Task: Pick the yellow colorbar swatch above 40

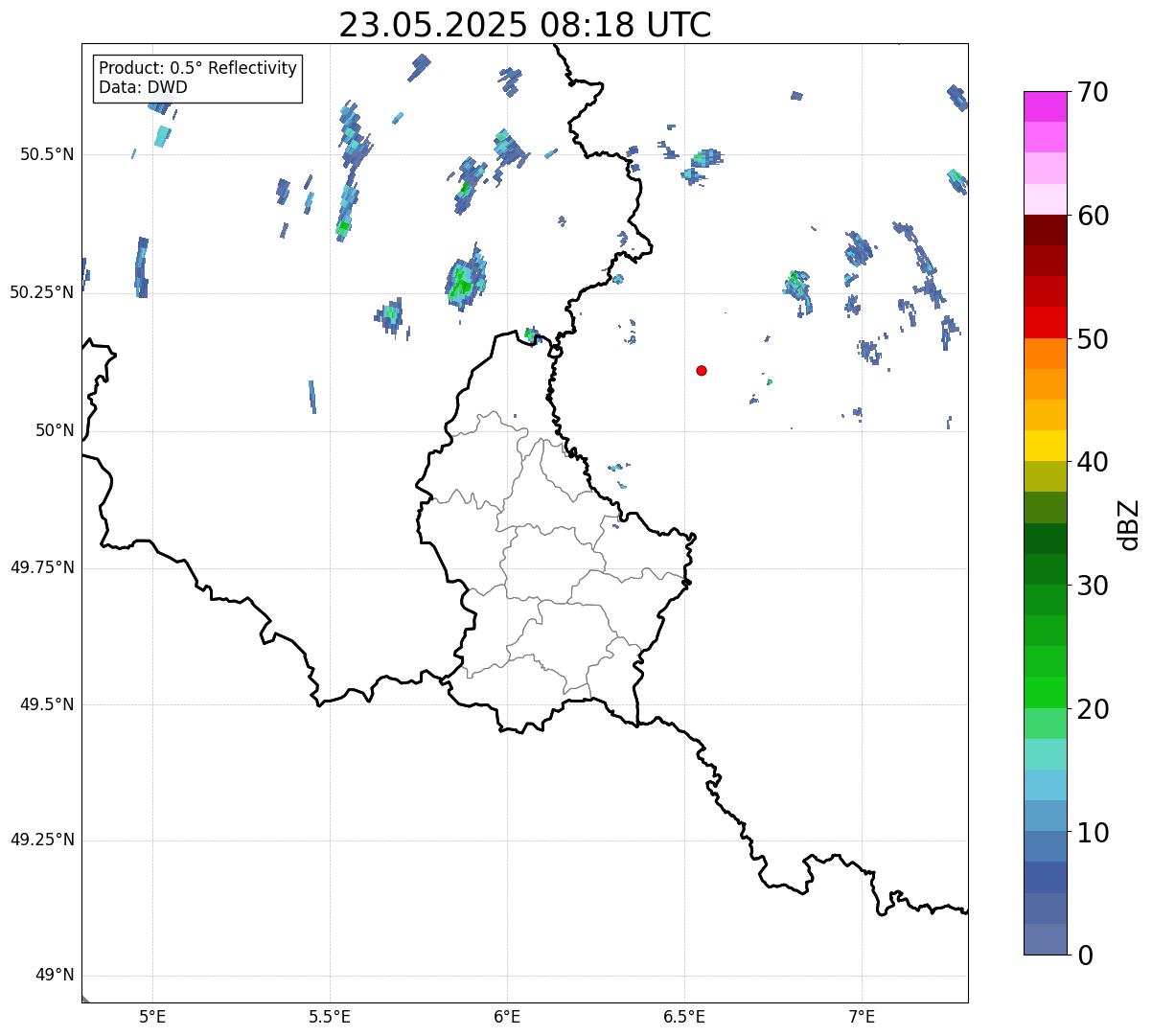Action: 1045,446
